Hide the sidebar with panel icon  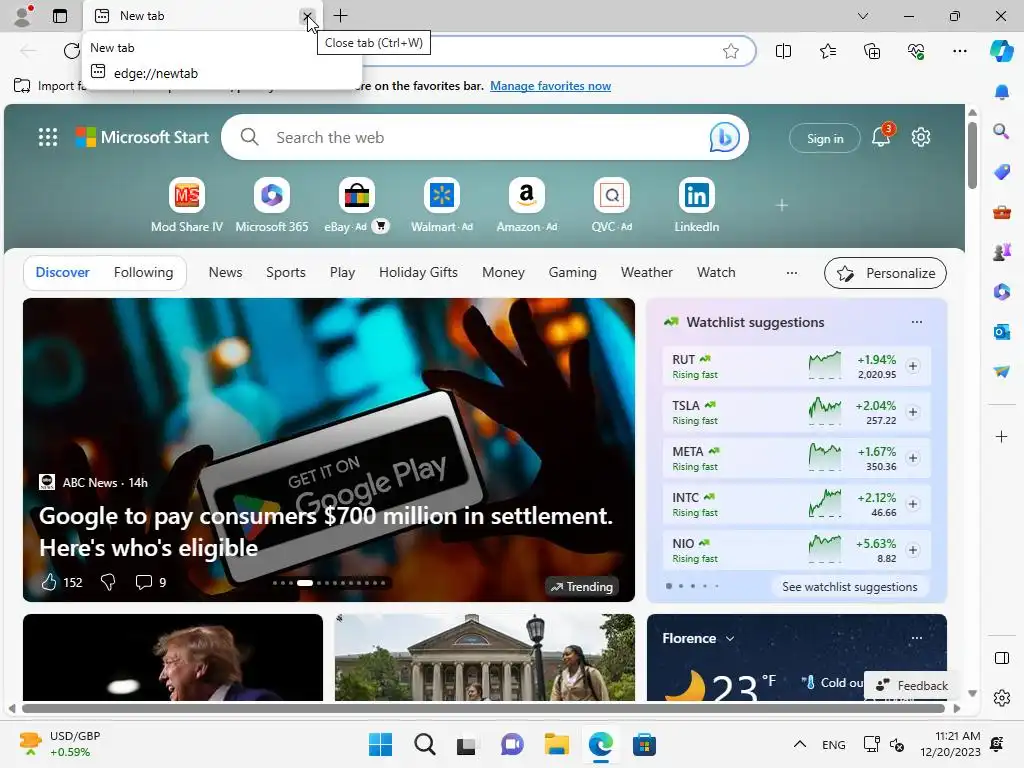click(x=1002, y=658)
